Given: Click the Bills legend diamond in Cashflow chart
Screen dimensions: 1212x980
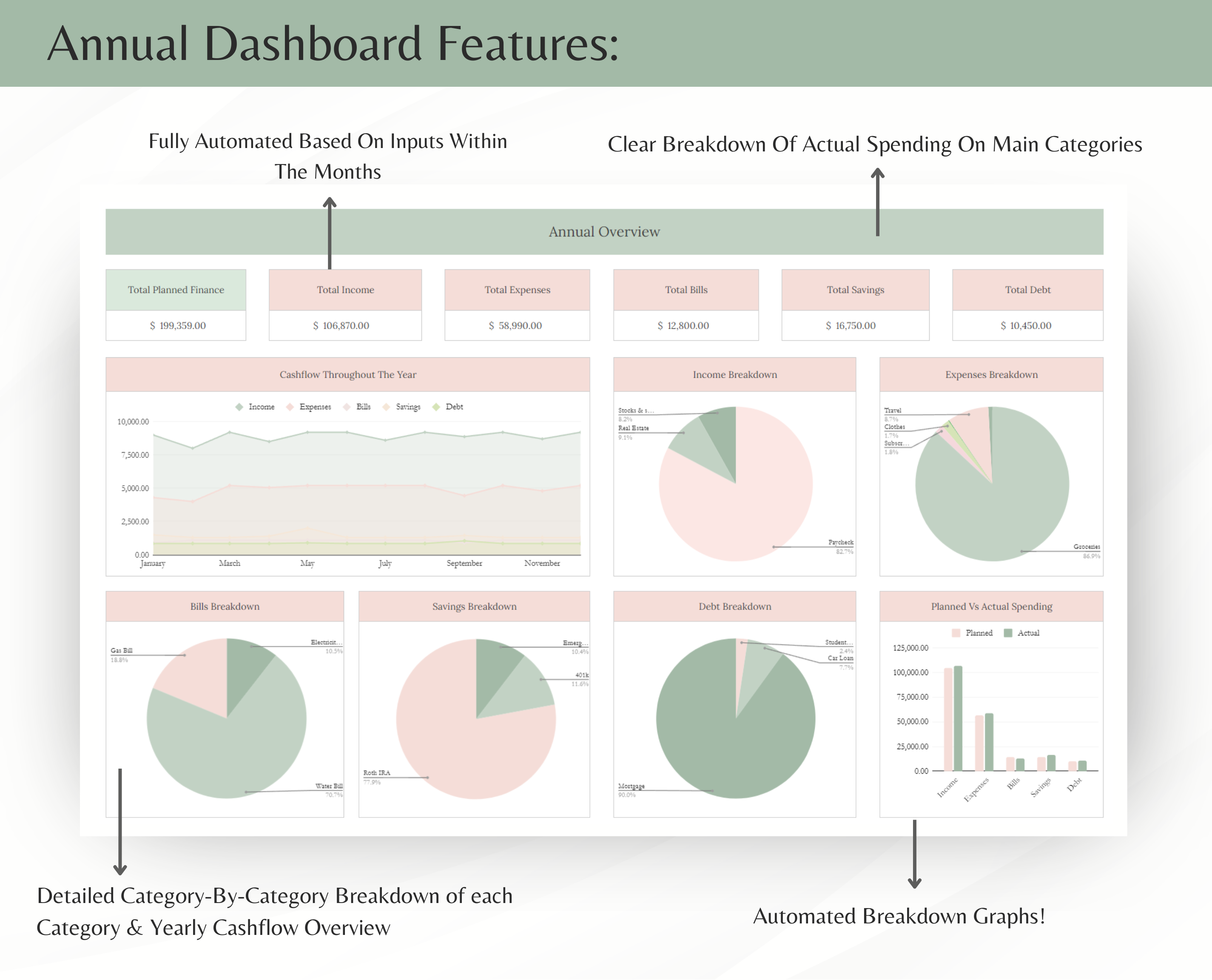Looking at the screenshot, I should point(347,407).
